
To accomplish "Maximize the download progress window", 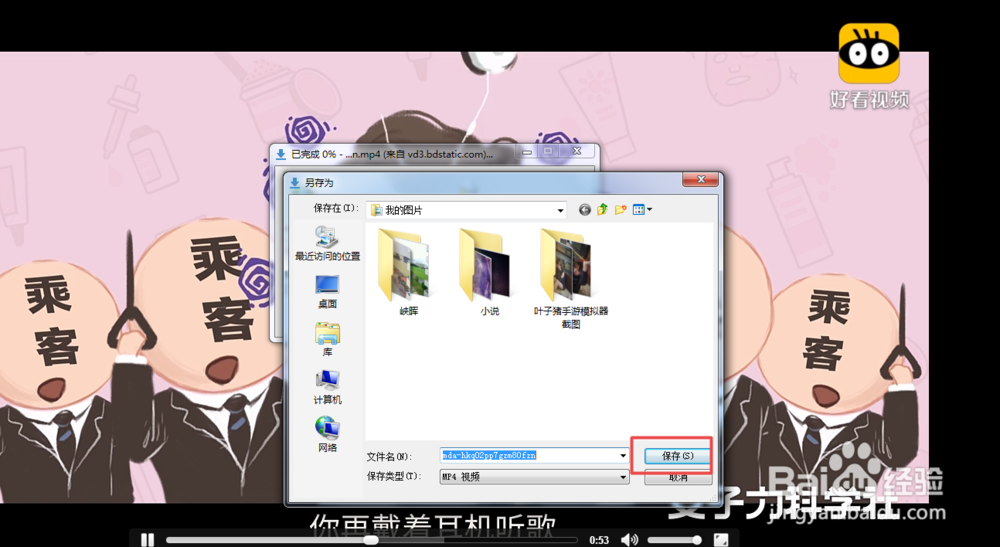I will click(548, 152).
